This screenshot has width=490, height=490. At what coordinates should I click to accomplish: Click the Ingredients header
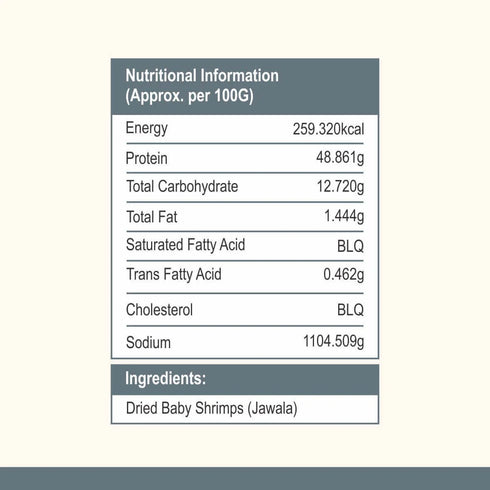pos(166,379)
